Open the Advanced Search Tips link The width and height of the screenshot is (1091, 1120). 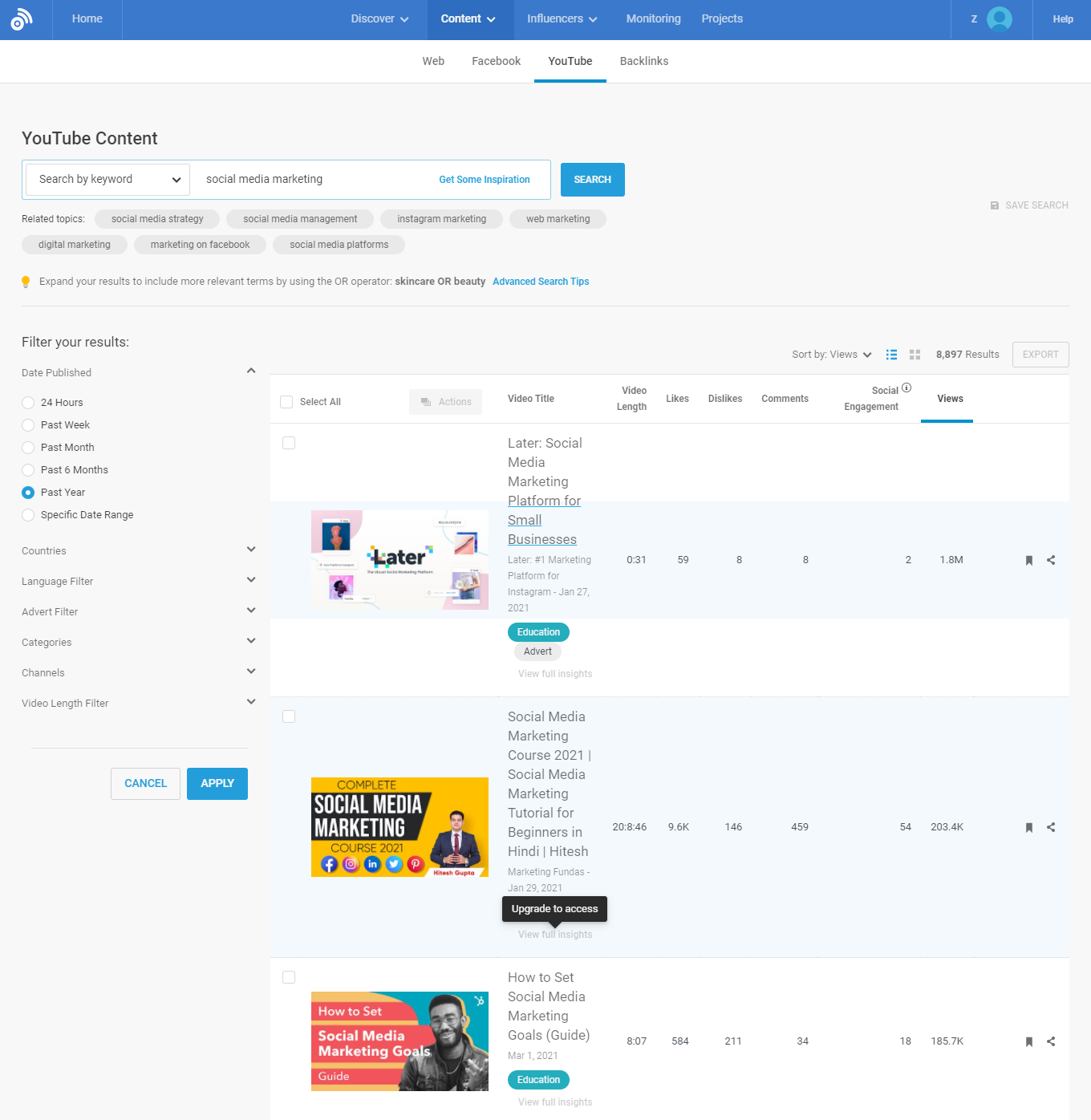(540, 282)
